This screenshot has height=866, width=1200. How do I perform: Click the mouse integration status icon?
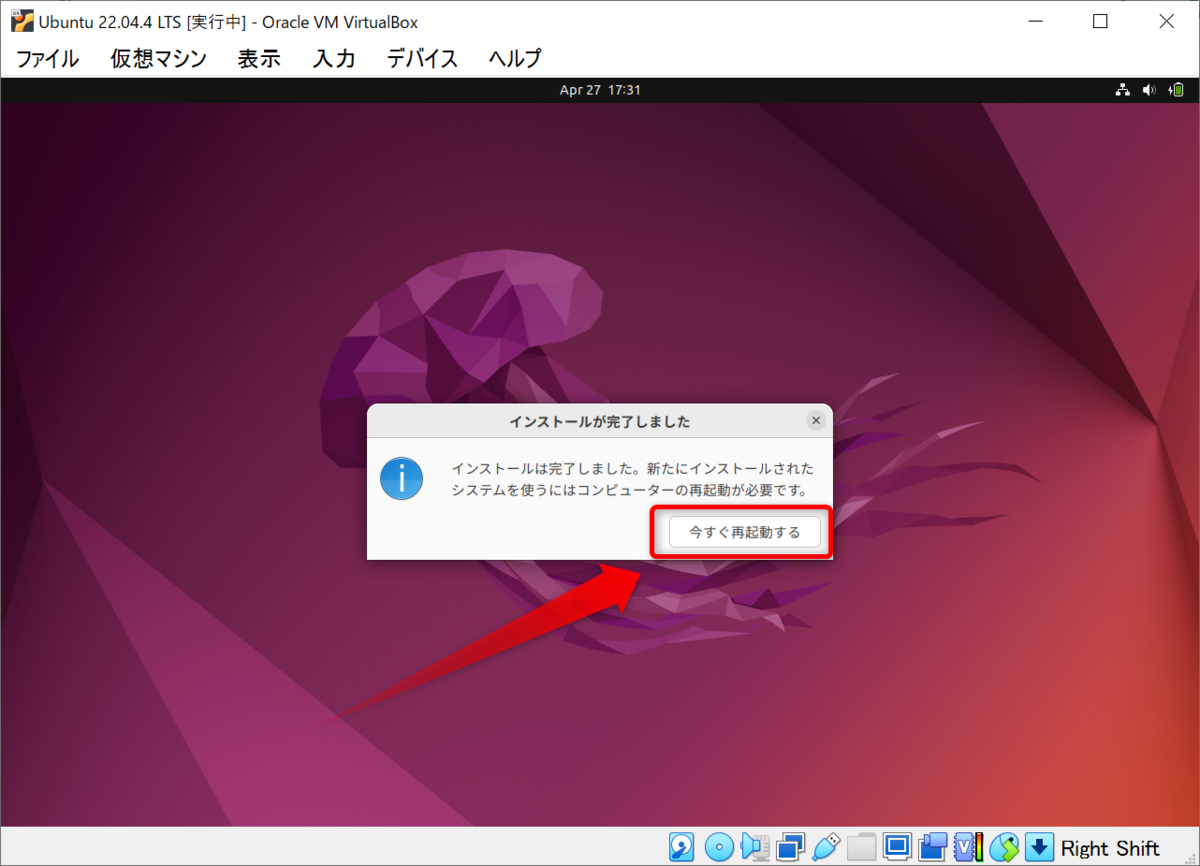(1004, 847)
